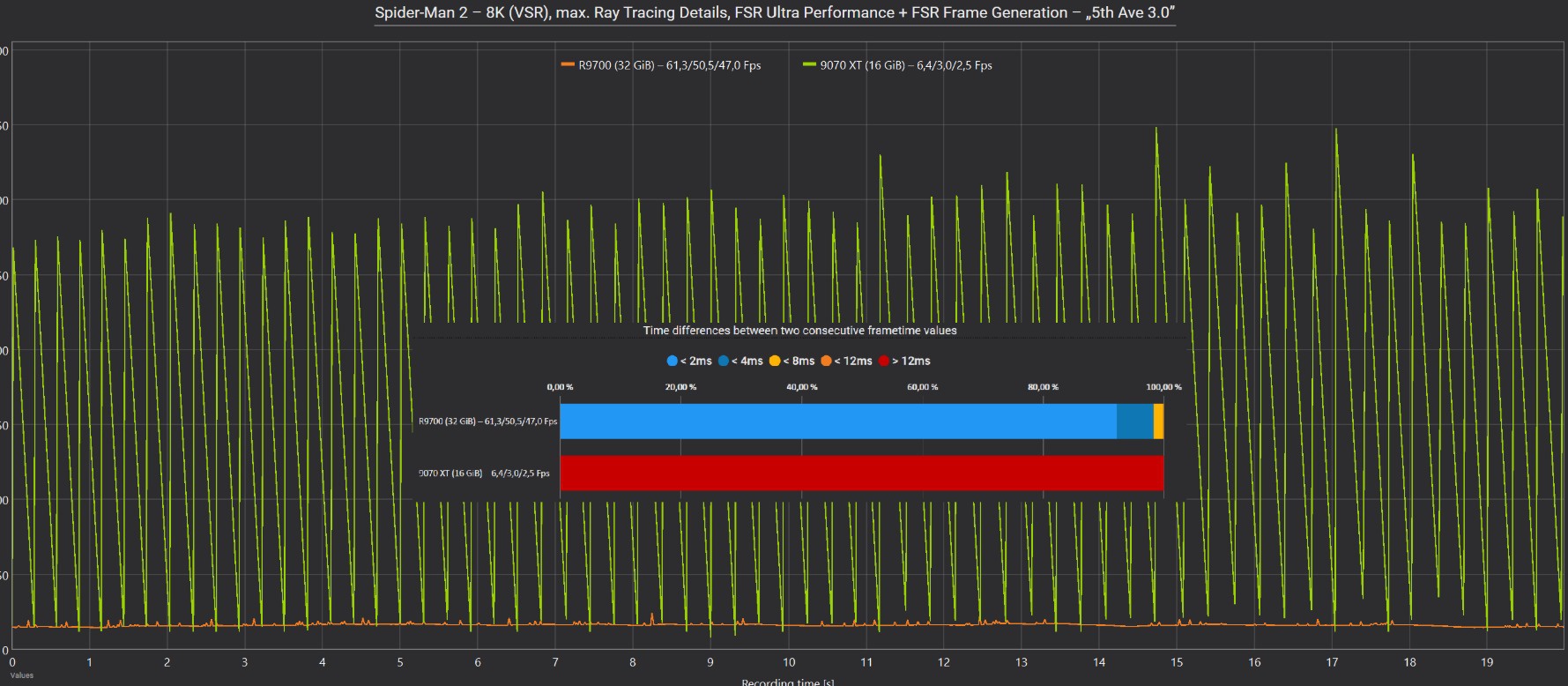Click the light blue R9700 bar segment
Image resolution: width=1568 pixels, height=686 pixels.
838,421
